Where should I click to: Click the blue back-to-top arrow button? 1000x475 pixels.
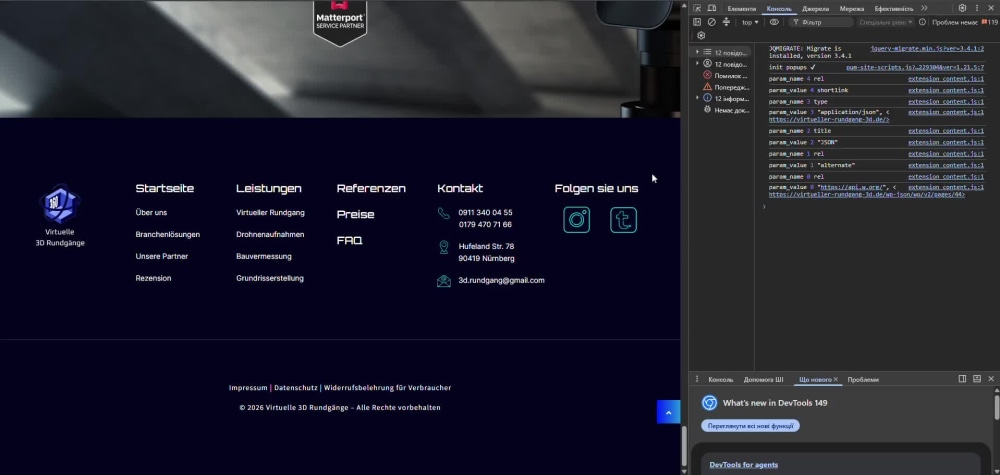pos(668,413)
